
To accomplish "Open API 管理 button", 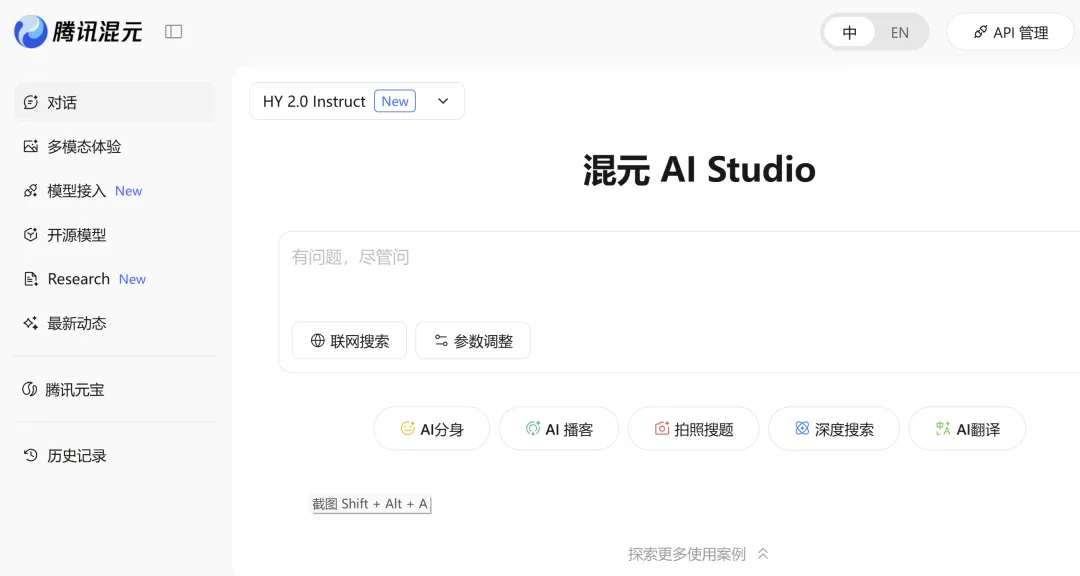I will click(1012, 32).
